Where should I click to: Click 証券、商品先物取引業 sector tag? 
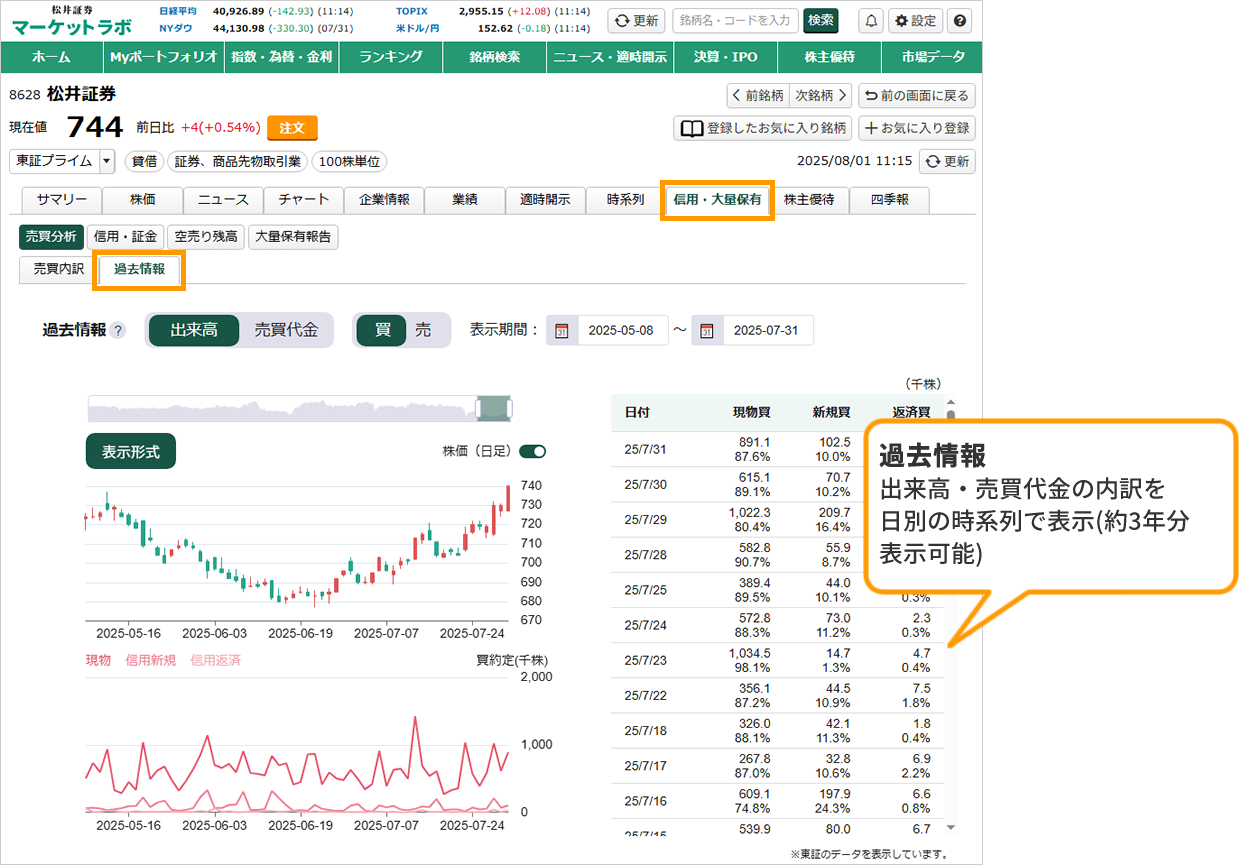(x=238, y=161)
